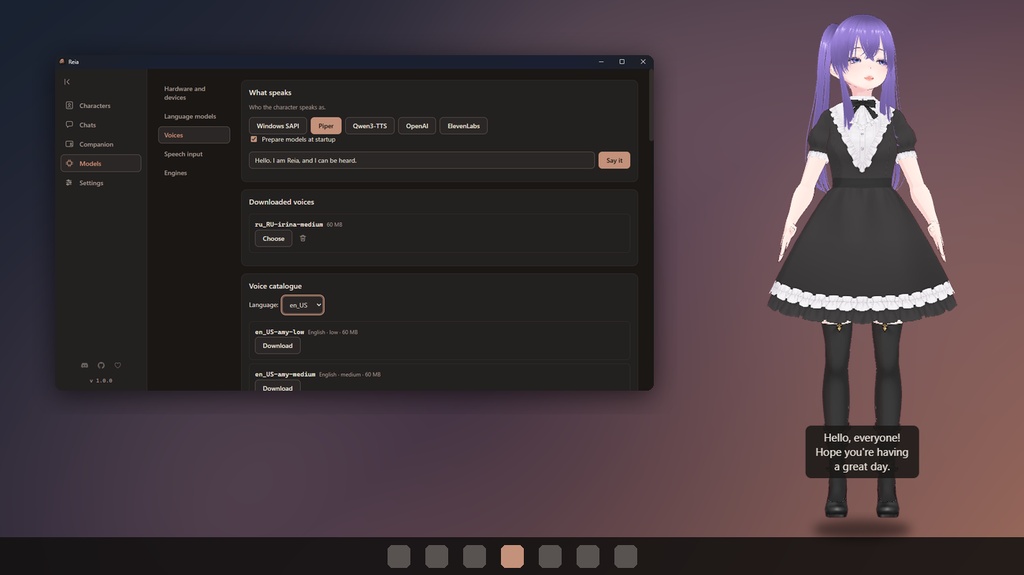Go to Language models tab
Viewport: 1024px width, 575px height.
193,116
